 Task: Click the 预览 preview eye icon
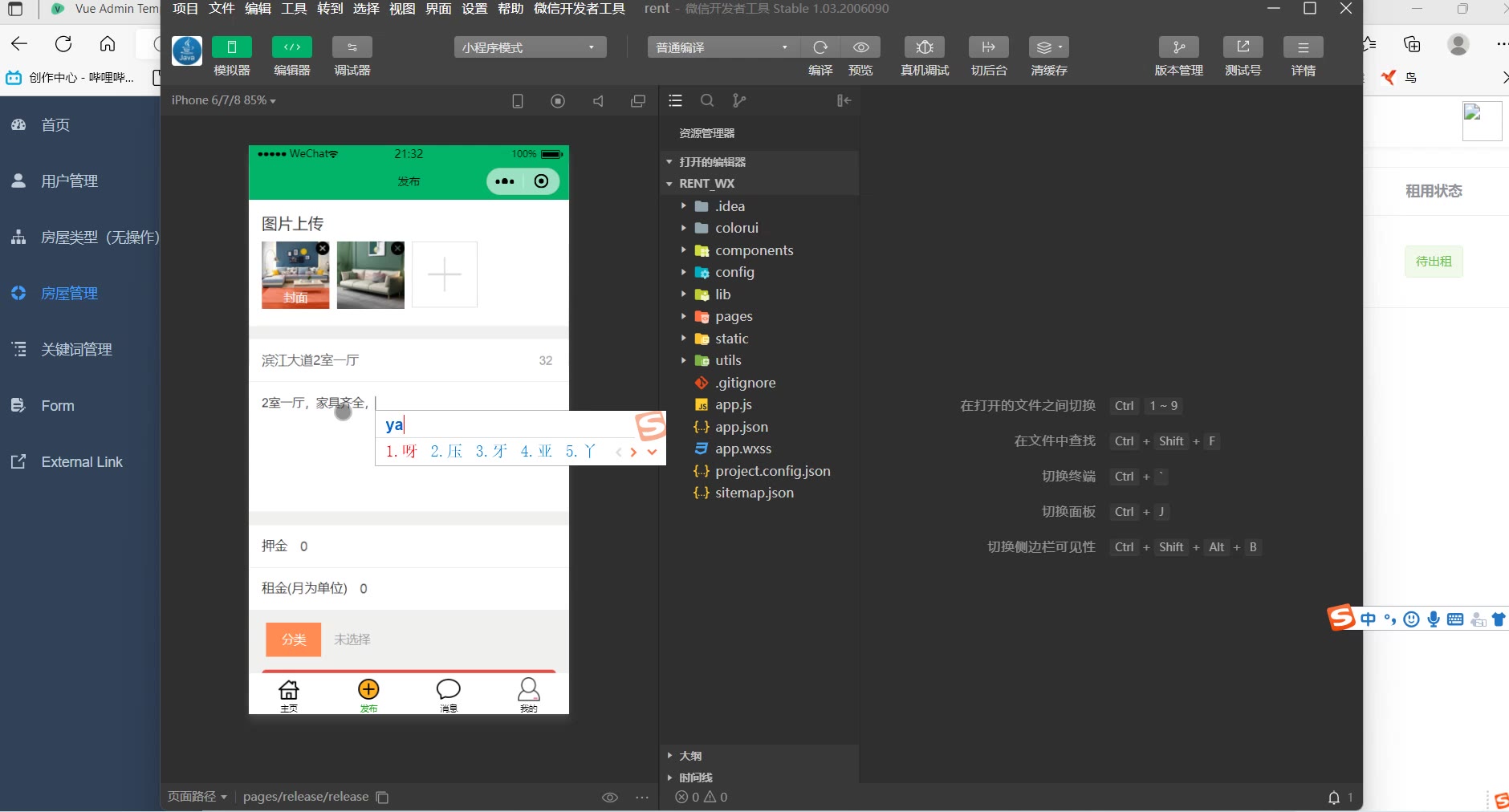[860, 47]
